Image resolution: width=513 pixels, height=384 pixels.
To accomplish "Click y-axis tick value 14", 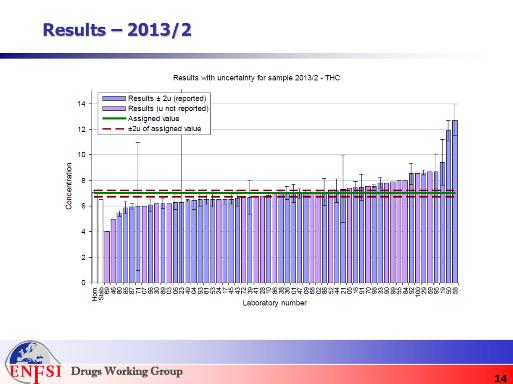I will pos(82,104).
